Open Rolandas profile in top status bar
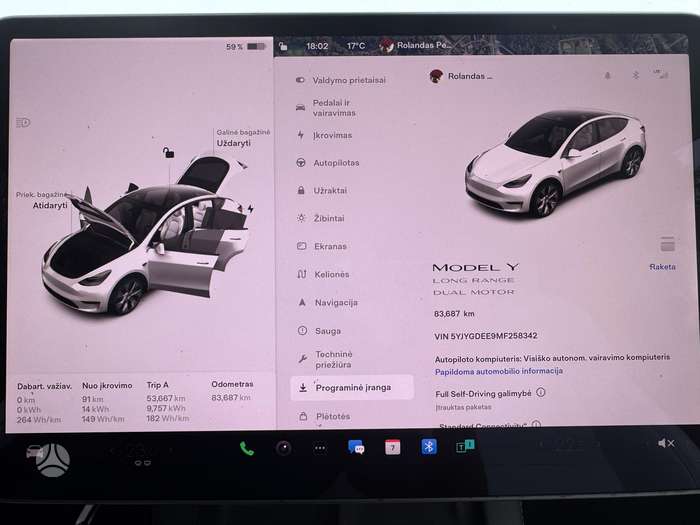 click(x=415, y=45)
